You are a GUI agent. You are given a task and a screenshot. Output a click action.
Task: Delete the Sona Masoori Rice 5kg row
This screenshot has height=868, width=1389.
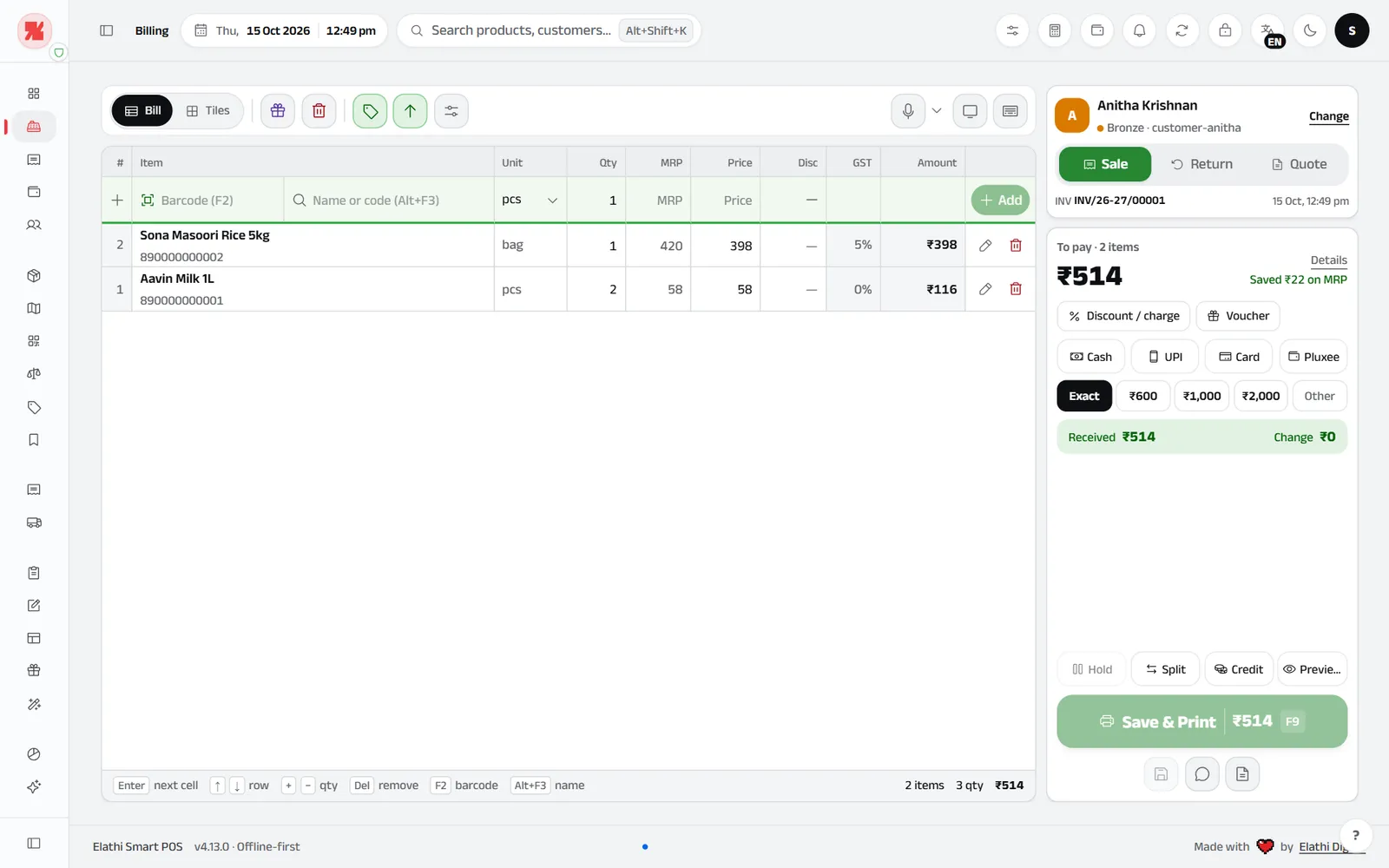pyautogui.click(x=1016, y=246)
